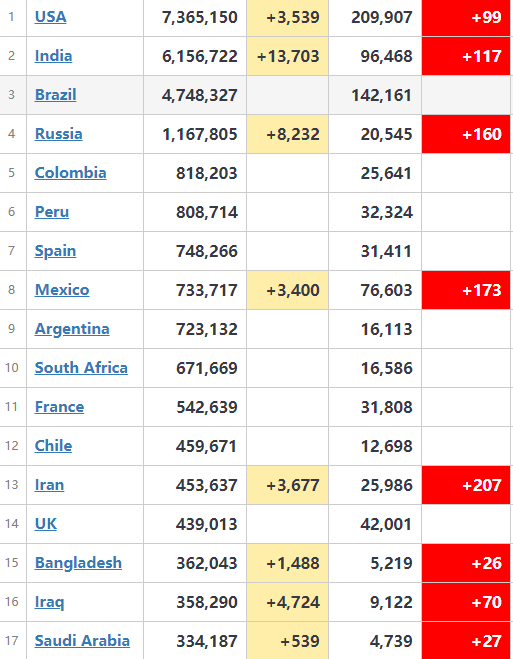Image resolution: width=513 pixels, height=659 pixels.
Task: Click Iran's red +207 new deaths cell
Action: pyautogui.click(x=466, y=485)
